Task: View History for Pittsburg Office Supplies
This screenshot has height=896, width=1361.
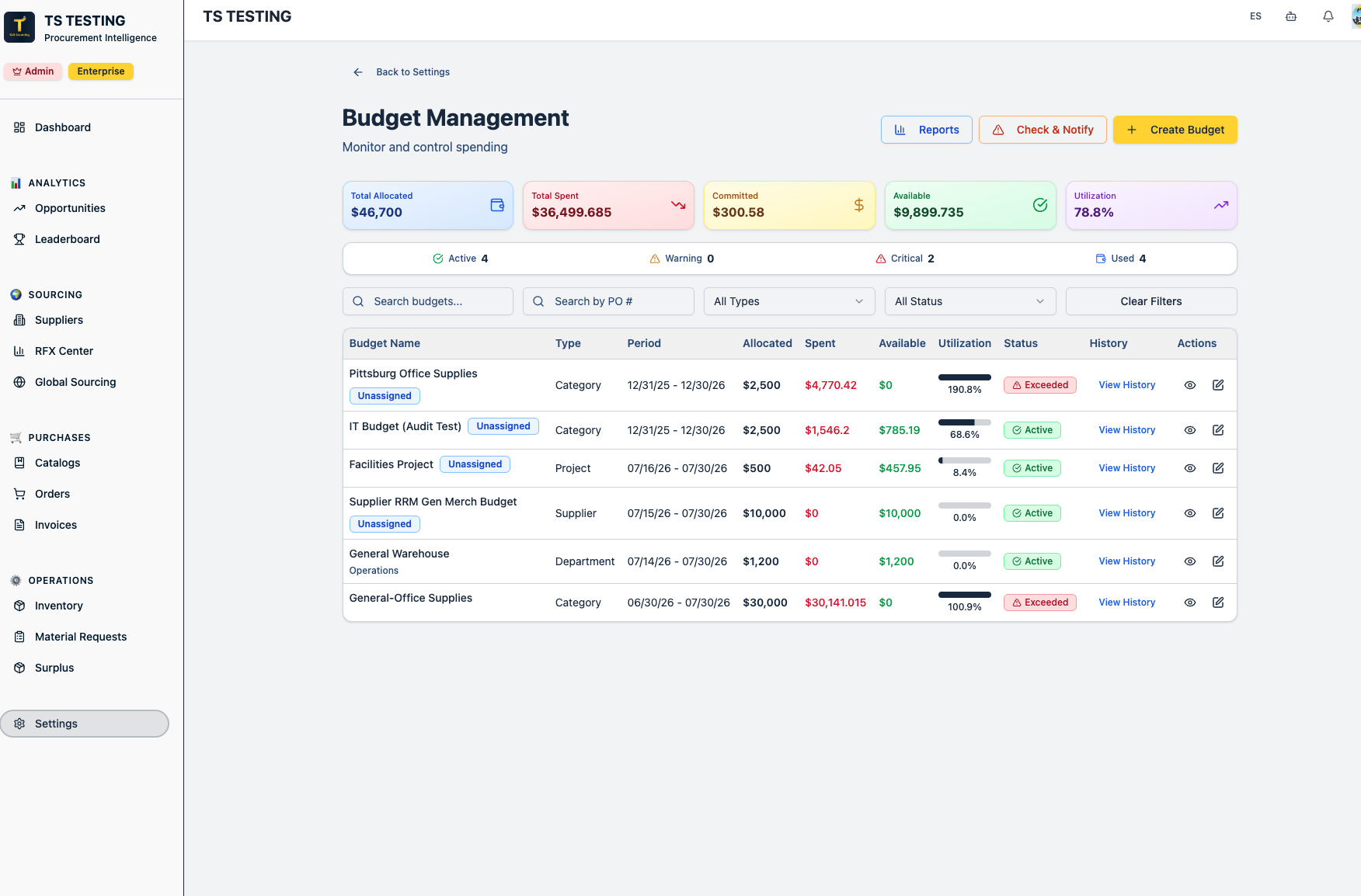Action: pos(1126,385)
